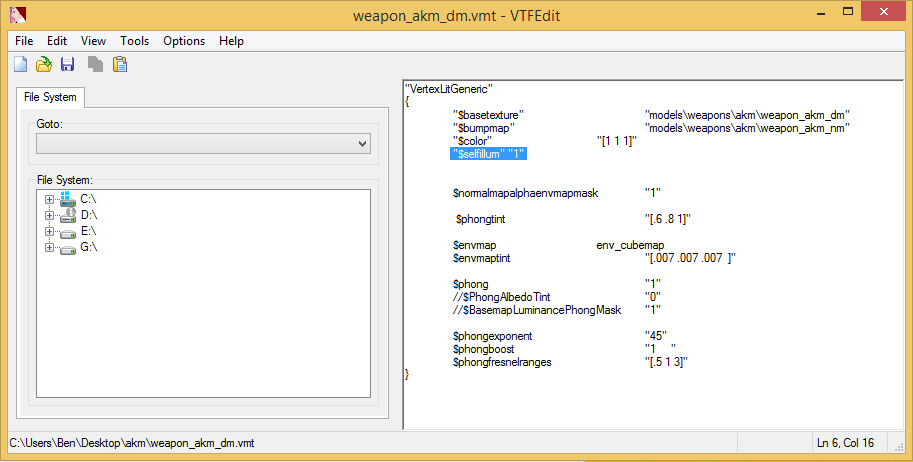Click the weapon_akm_dm texture path value
The image size is (913, 462).
click(x=747, y=115)
